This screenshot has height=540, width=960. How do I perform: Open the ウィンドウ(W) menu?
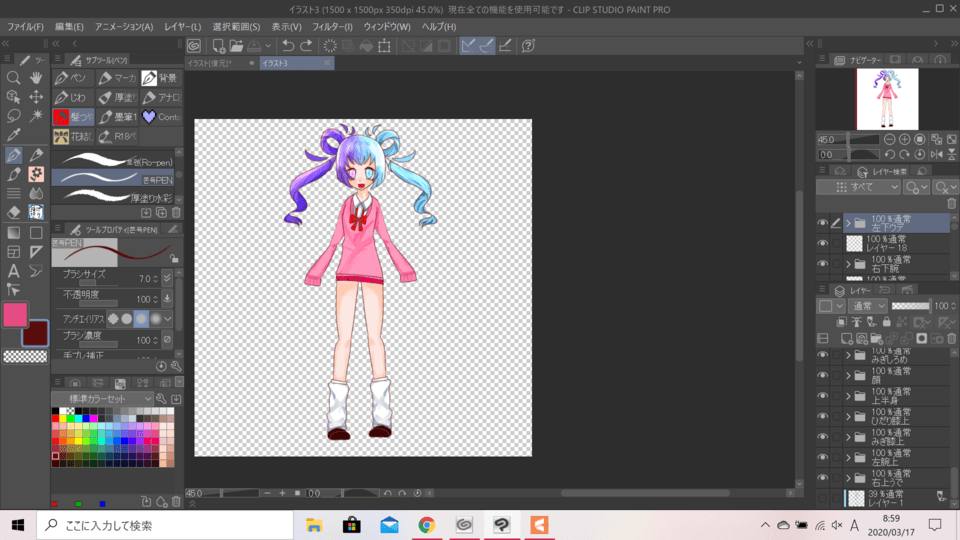coord(387,27)
